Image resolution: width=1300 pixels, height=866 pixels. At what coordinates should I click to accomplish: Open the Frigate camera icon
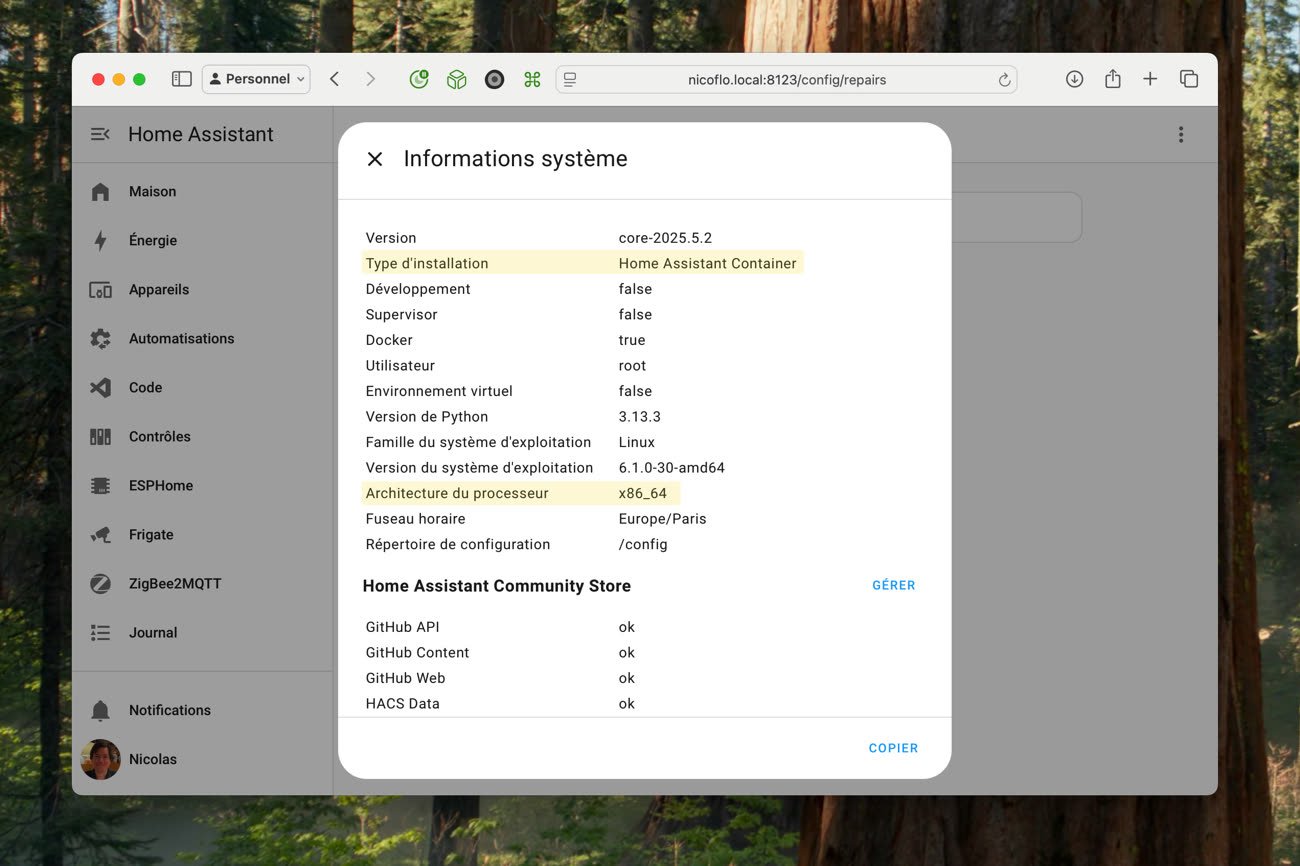(100, 535)
